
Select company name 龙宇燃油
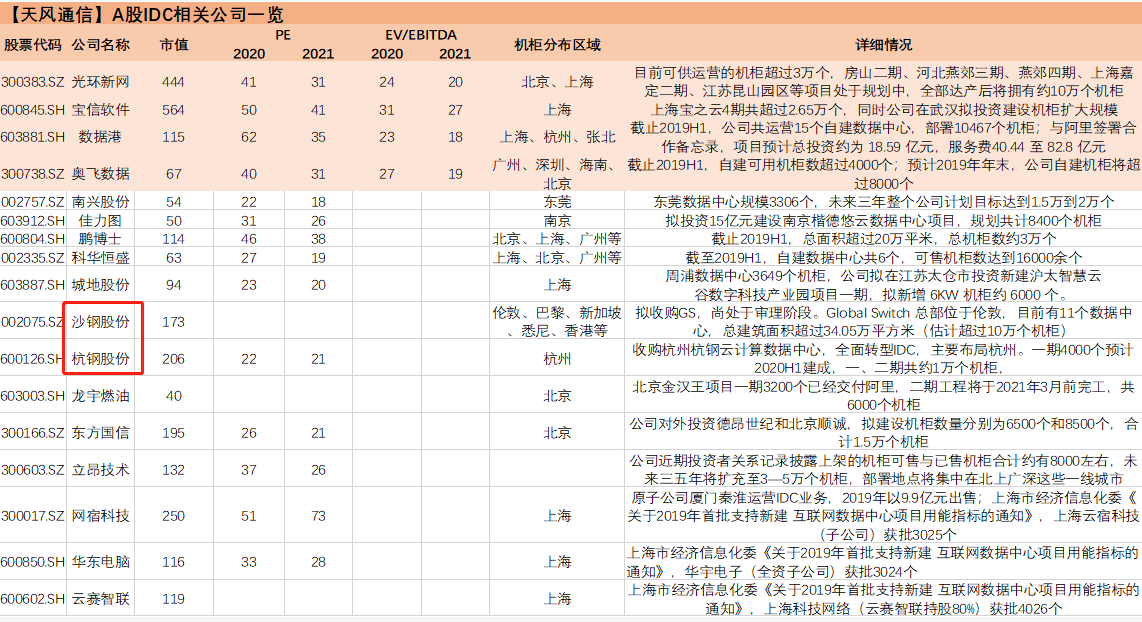click(x=101, y=396)
